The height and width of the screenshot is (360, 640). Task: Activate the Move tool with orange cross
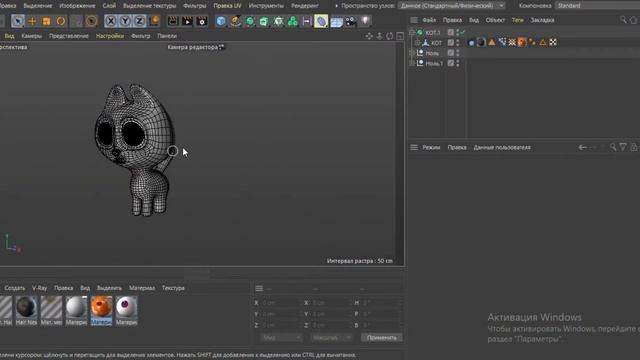(x=32, y=21)
